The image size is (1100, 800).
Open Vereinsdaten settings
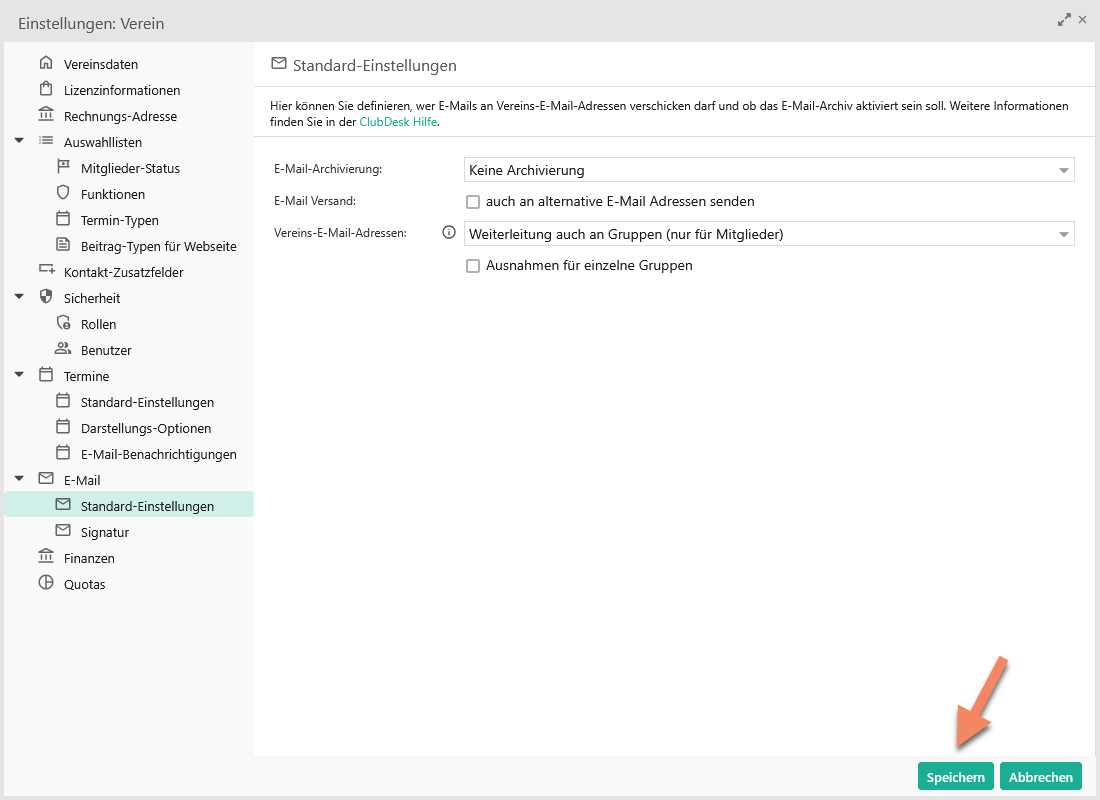pyautogui.click(x=101, y=65)
